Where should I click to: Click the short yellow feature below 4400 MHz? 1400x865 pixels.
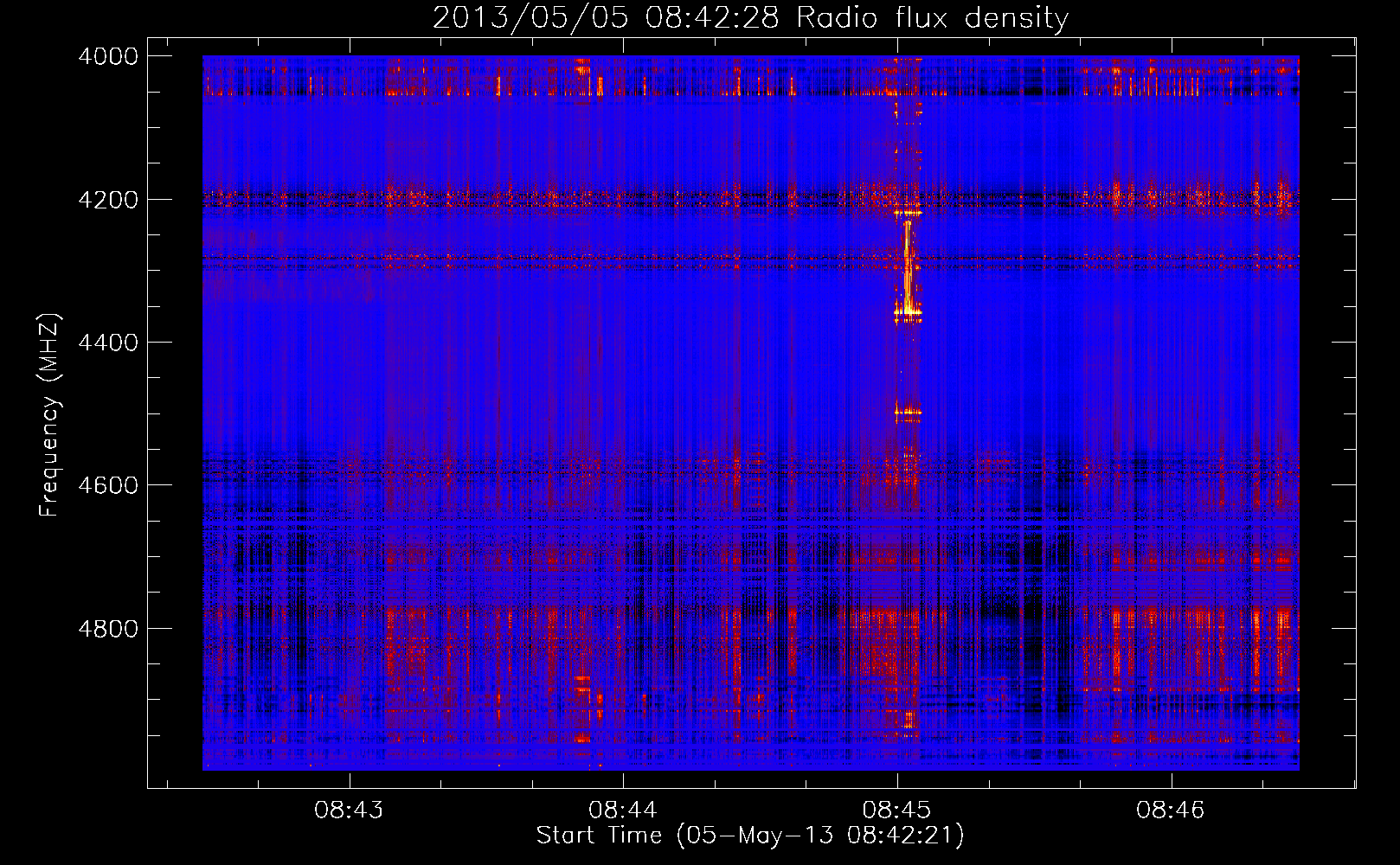(908, 413)
